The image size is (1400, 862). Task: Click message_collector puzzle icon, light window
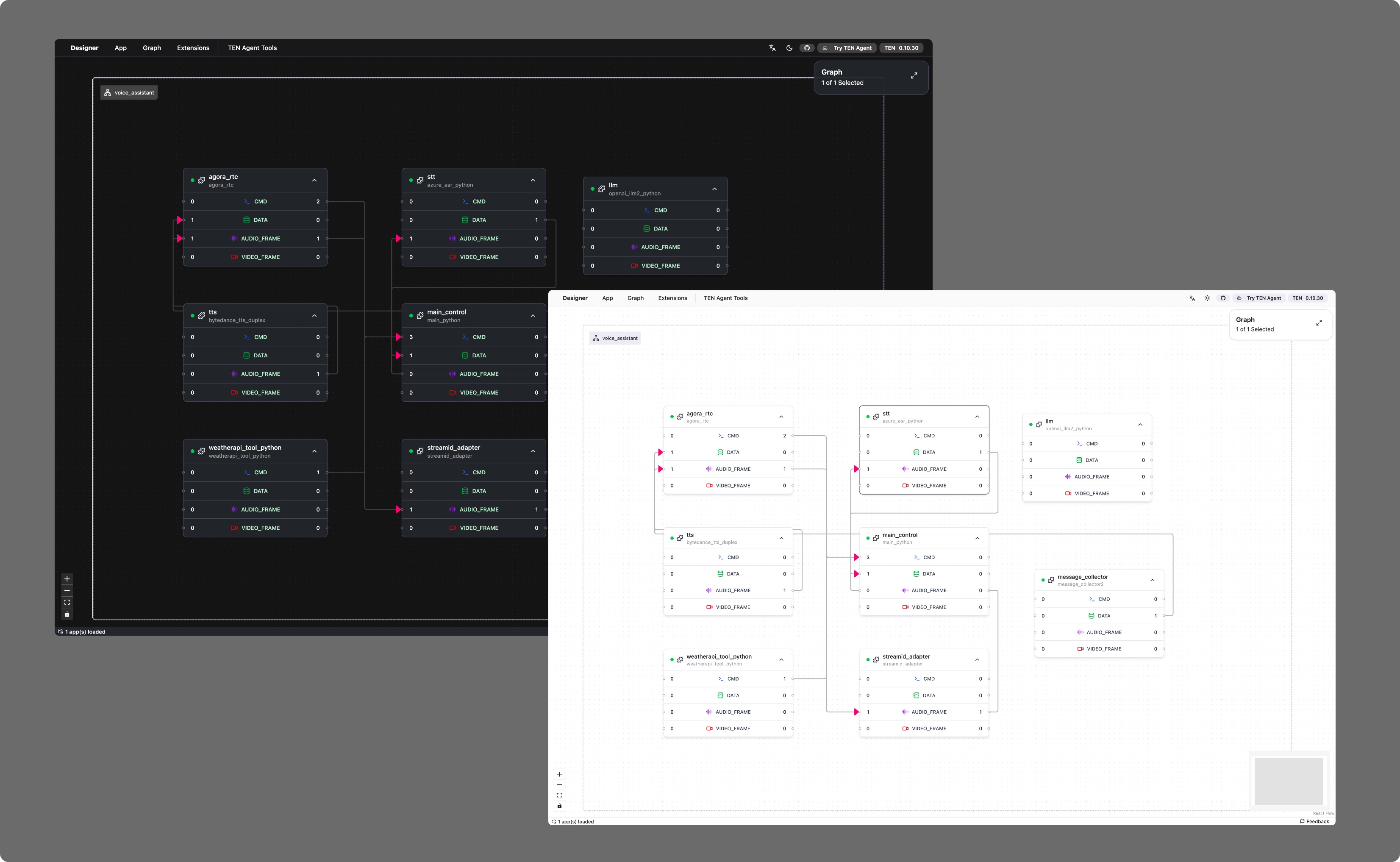point(1051,580)
